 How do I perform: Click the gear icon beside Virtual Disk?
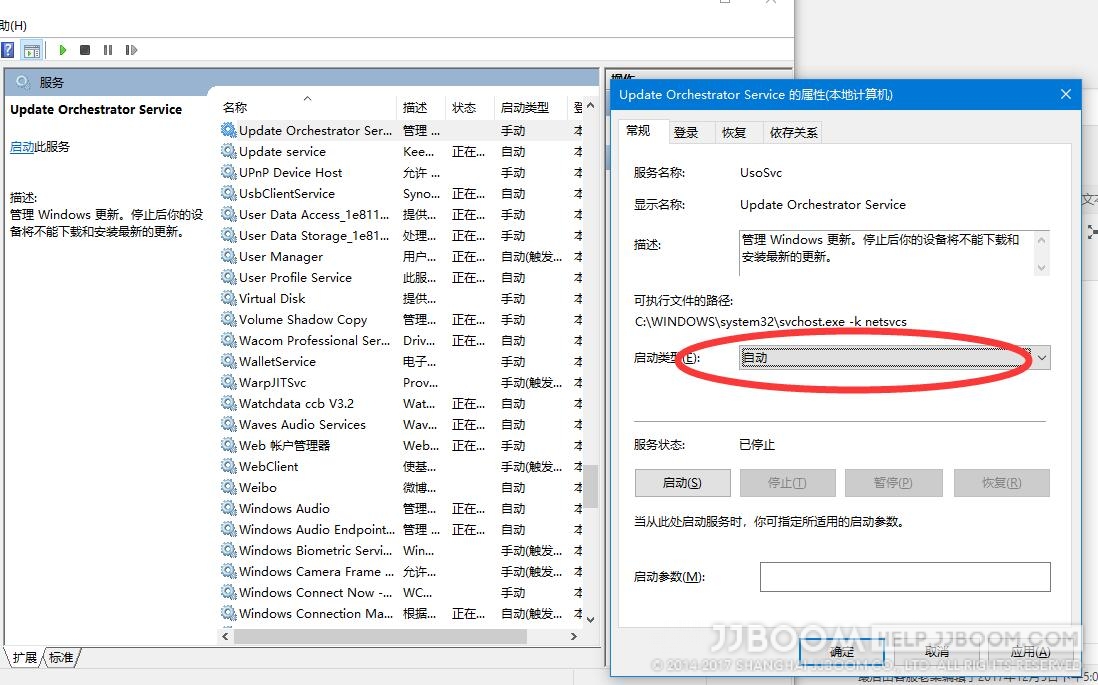click(231, 298)
